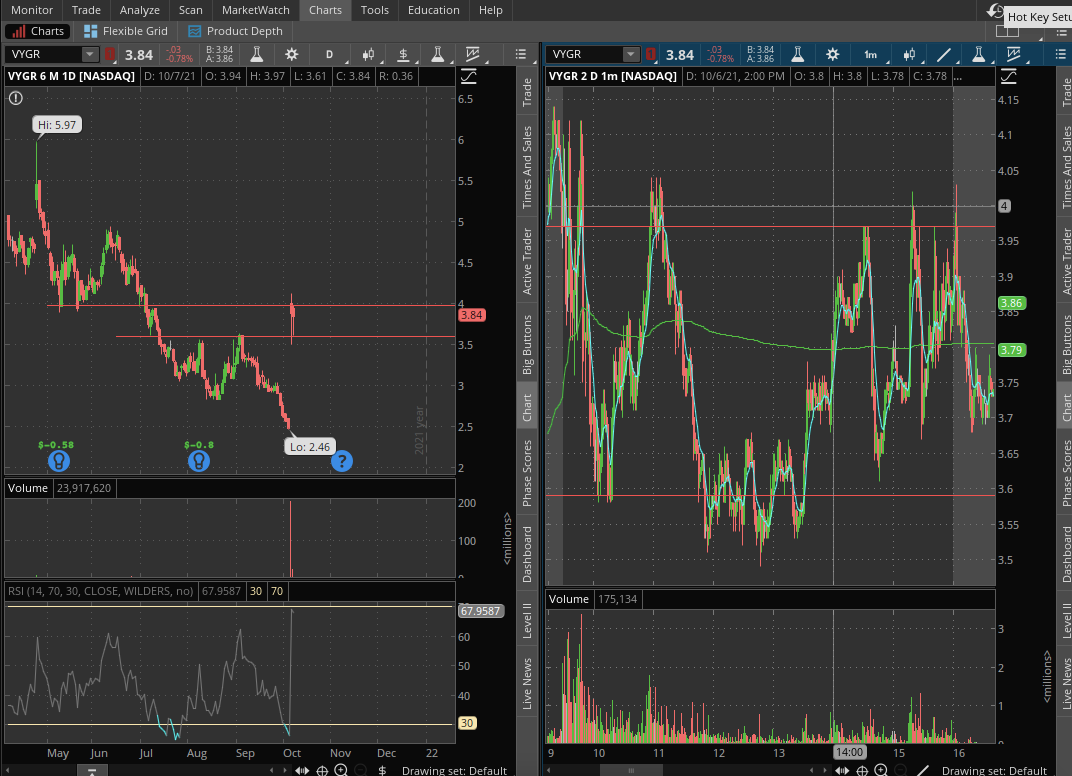Screen dimensions: 1072x776
Task: Toggle right chart price-axis scale icon
Action: [x=1009, y=77]
